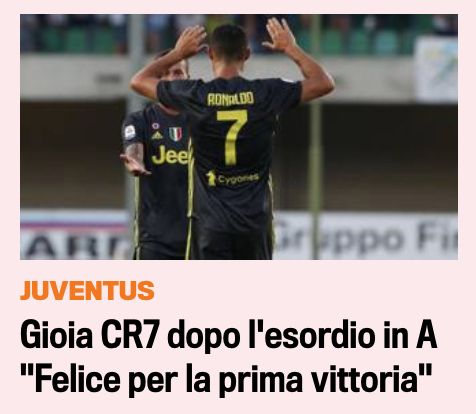
Task: Click the RONALDO name printed on the shirt
Action: (x=231, y=99)
